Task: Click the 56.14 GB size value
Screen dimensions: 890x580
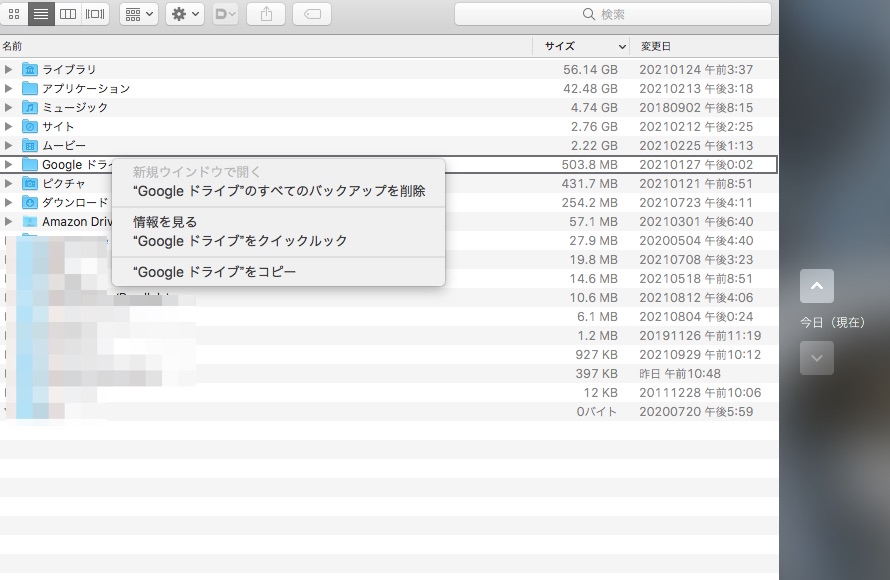Action: click(x=590, y=69)
